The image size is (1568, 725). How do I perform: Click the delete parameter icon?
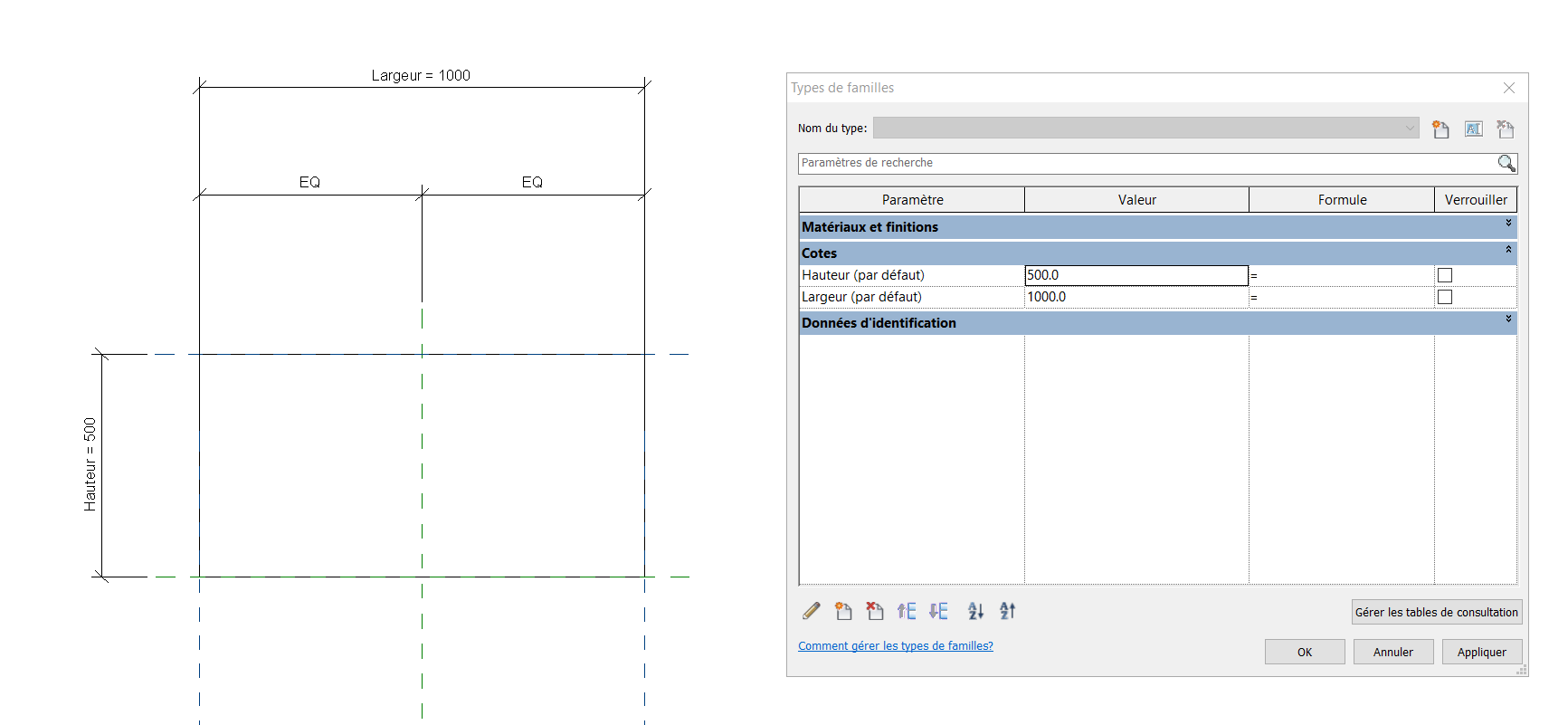874,612
